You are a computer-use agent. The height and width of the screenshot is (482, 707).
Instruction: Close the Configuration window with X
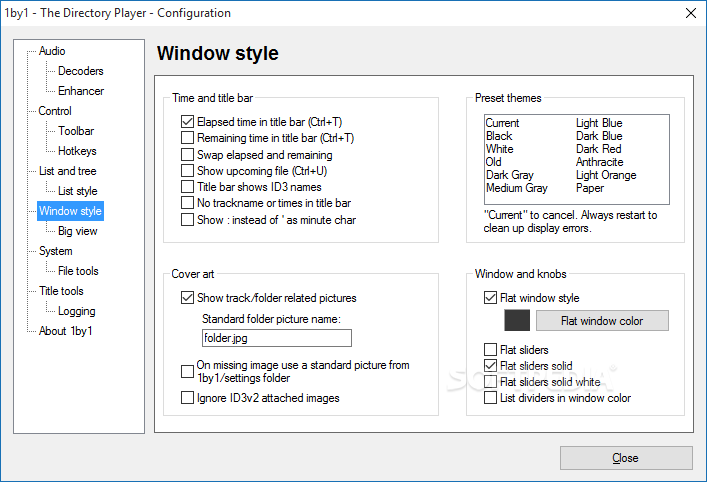point(691,13)
